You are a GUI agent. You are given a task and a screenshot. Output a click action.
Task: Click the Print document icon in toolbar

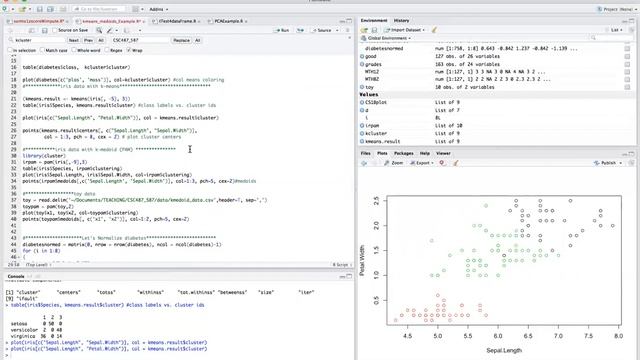63,9
